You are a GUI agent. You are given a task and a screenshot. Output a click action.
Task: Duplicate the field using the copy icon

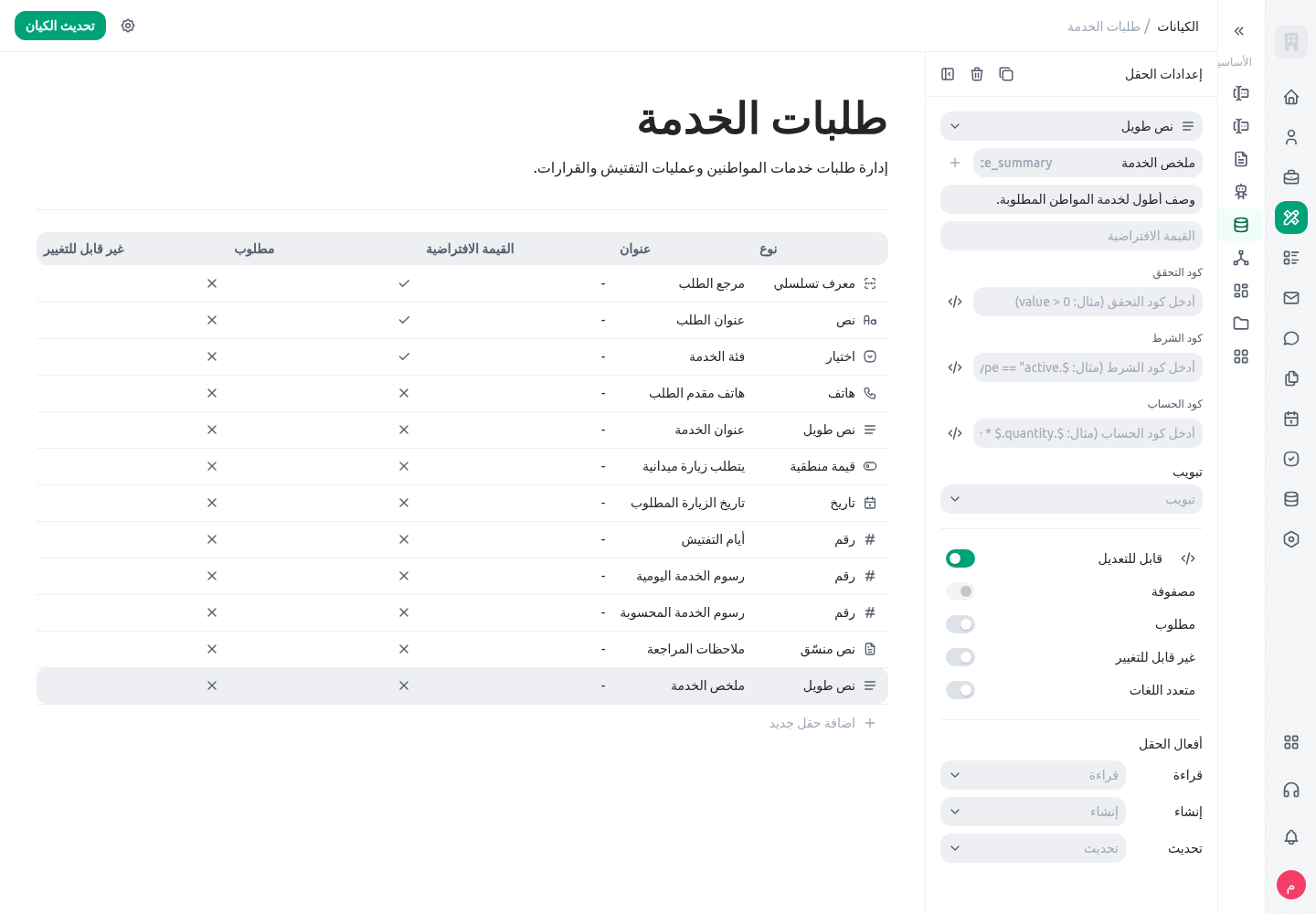(x=1006, y=74)
